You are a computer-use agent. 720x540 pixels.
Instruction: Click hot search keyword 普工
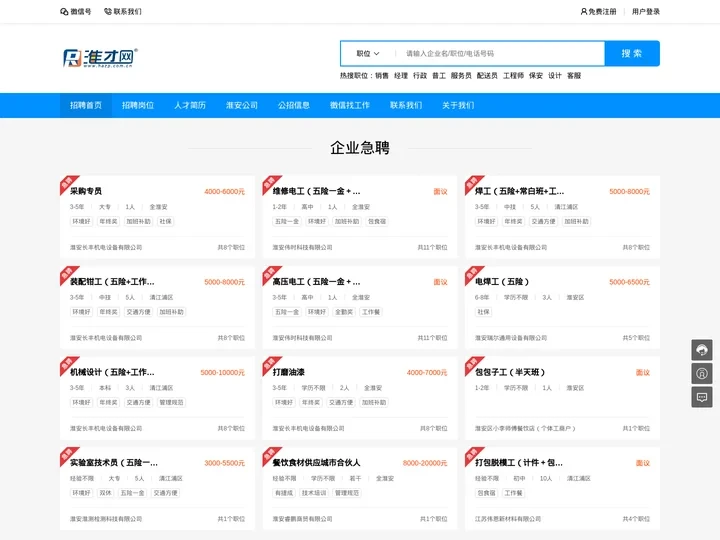tap(439, 76)
